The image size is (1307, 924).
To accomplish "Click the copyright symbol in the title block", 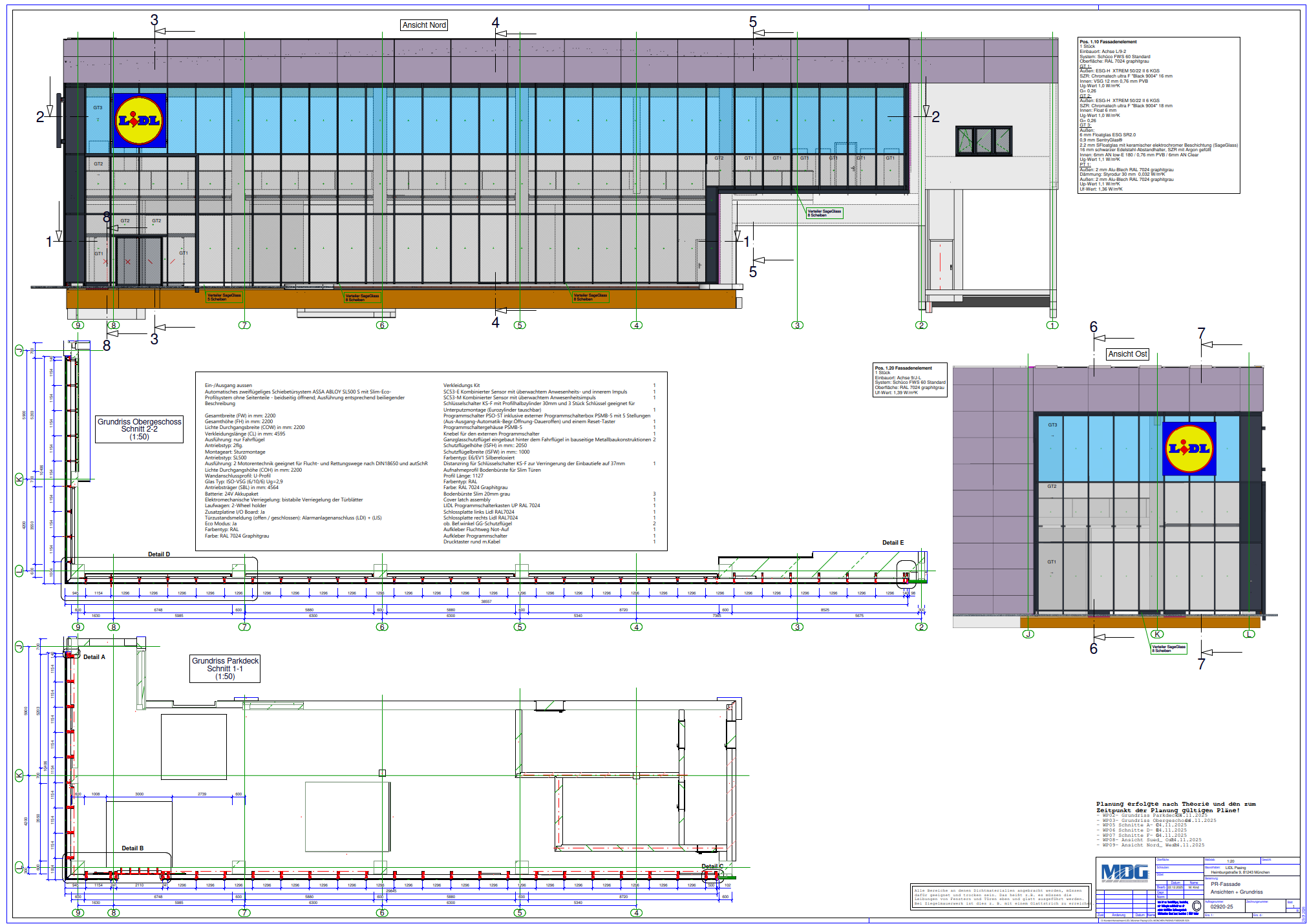I will pos(1196,907).
